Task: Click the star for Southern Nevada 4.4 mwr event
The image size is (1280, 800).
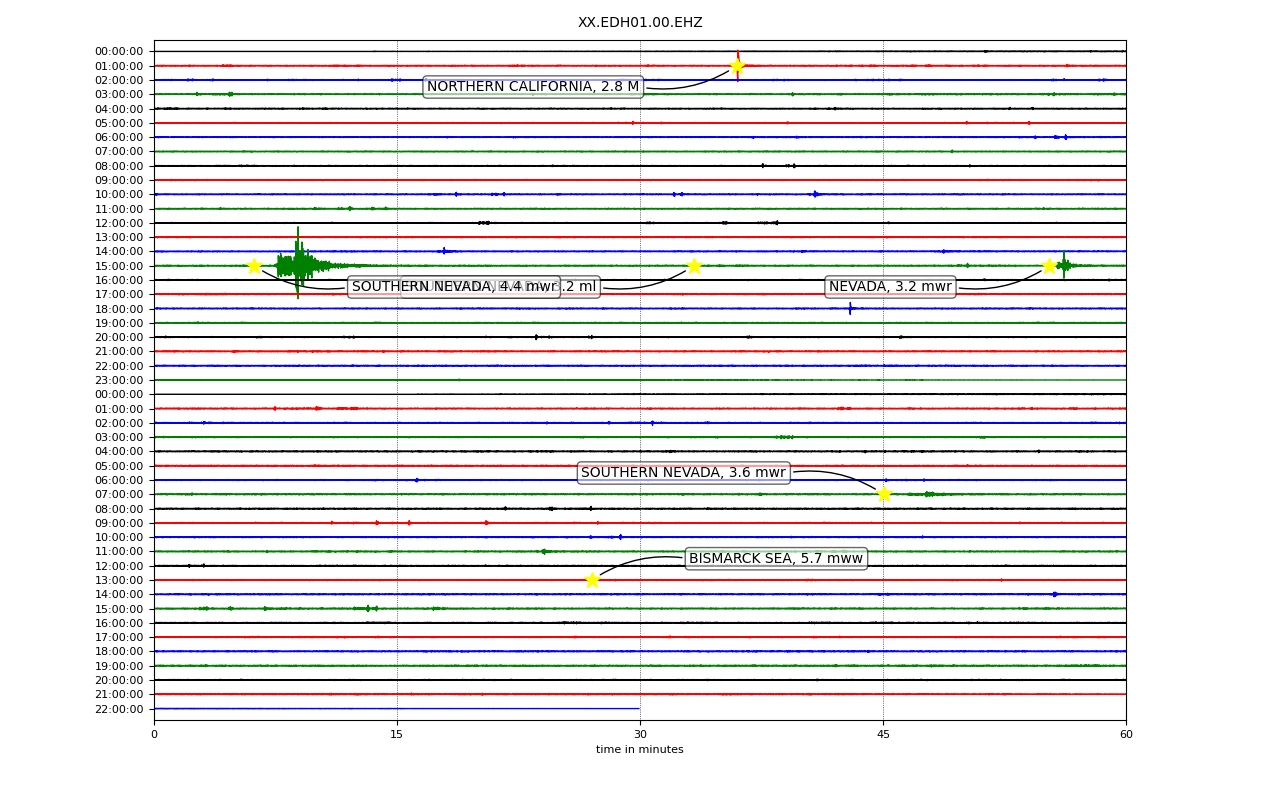Action: pos(254,266)
